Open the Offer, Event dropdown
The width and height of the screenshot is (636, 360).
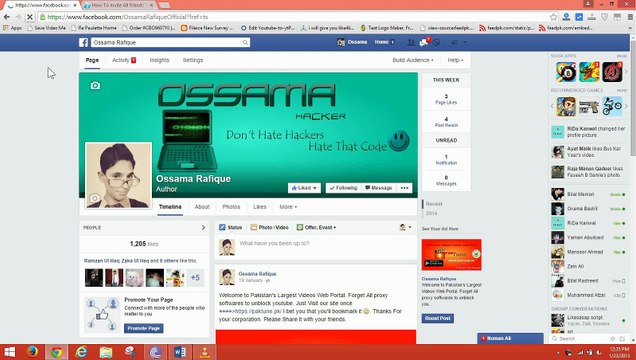316,227
